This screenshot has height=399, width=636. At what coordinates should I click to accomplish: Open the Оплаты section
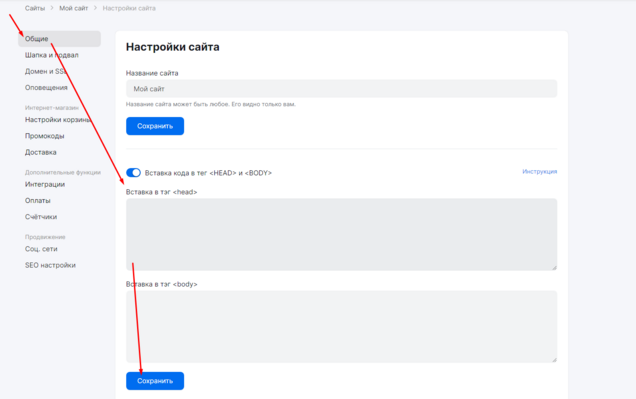(38, 200)
